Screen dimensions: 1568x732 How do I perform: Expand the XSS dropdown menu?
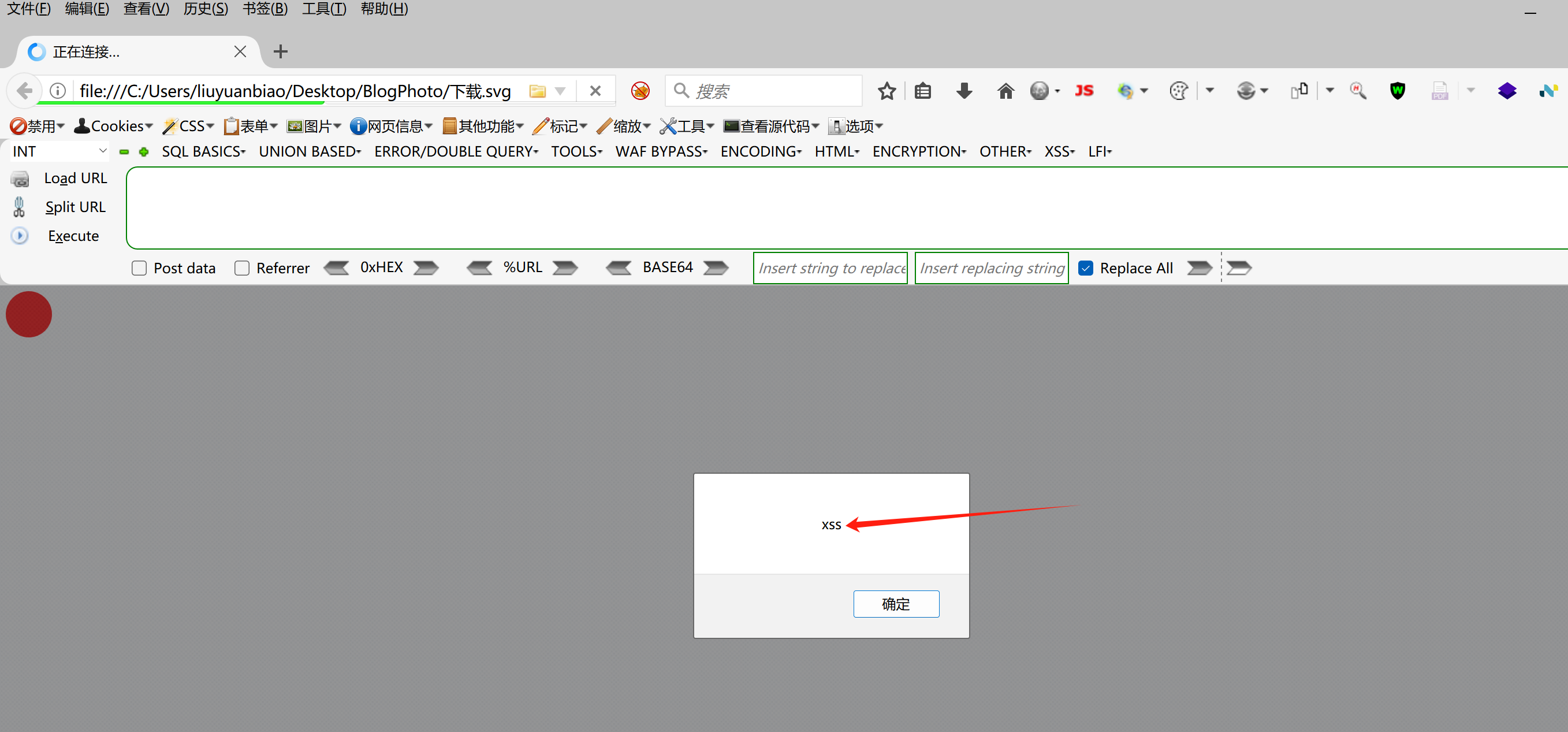coord(1059,151)
